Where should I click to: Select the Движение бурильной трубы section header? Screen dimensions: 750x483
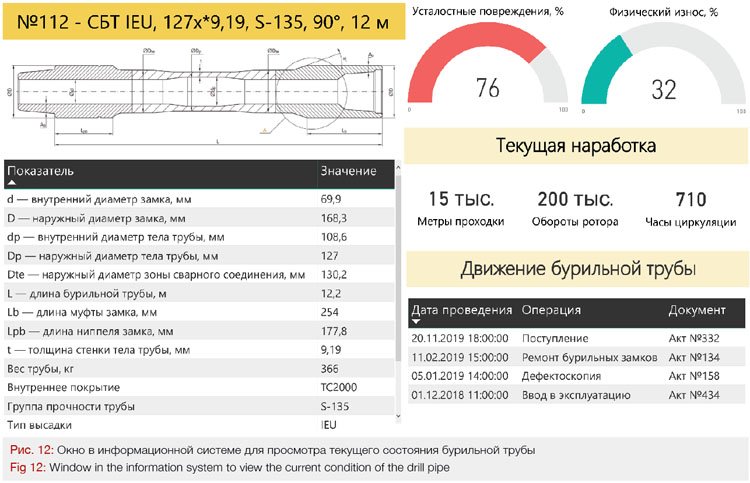pyautogui.click(x=576, y=268)
